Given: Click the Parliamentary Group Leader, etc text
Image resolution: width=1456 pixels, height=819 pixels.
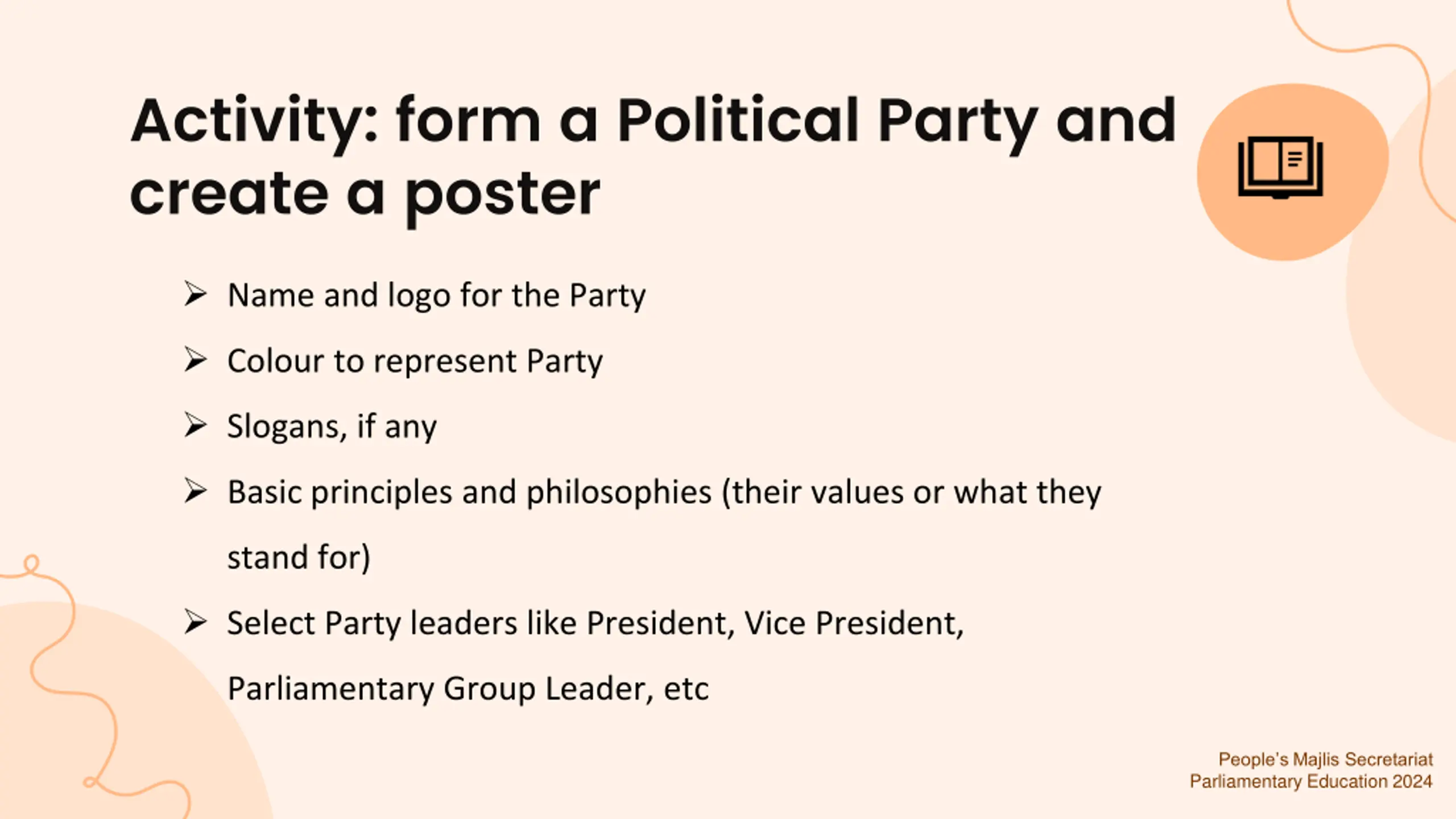Looking at the screenshot, I should coord(468,689).
